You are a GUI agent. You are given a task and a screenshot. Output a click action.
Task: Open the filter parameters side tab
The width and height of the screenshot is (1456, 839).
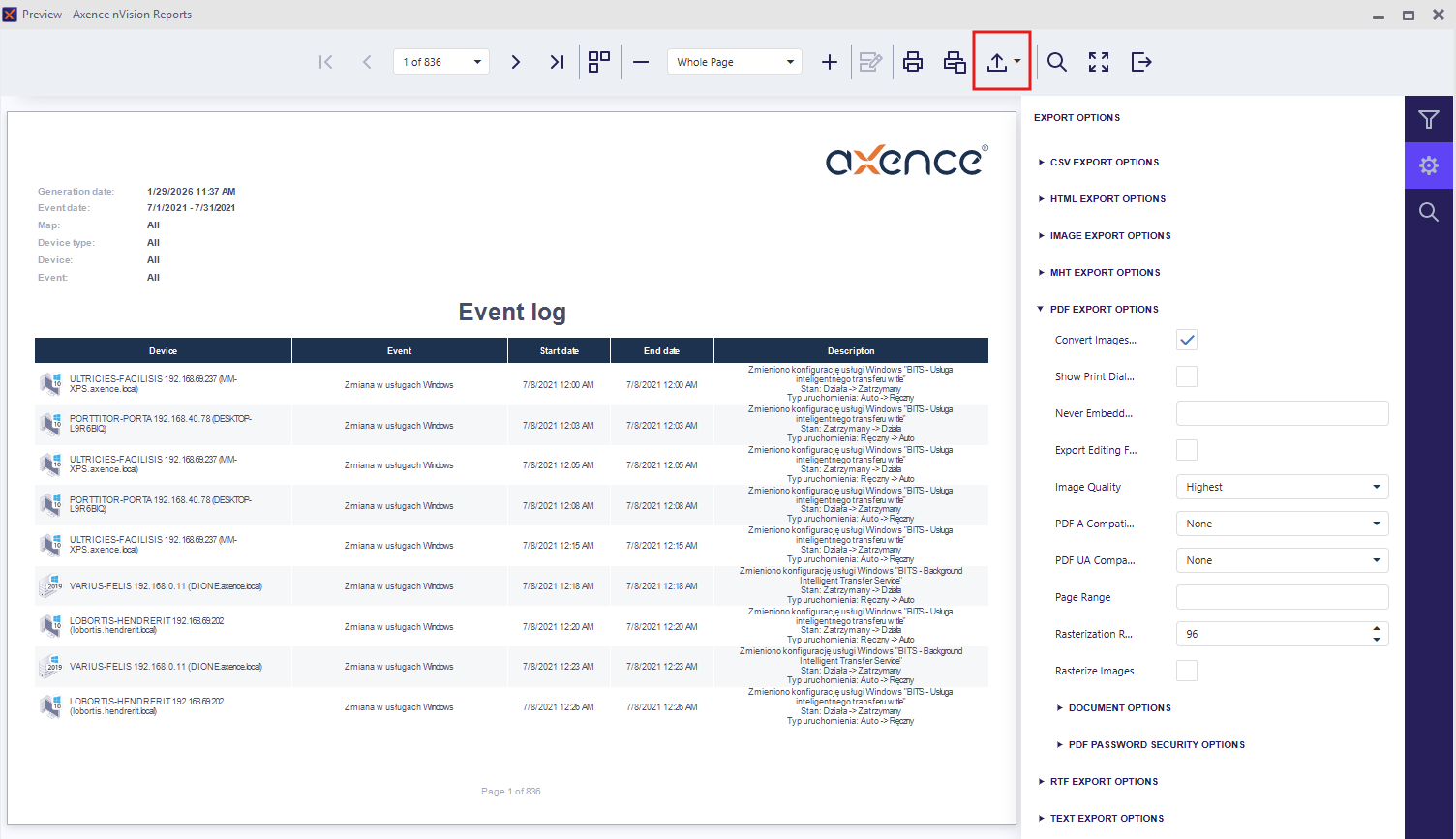(x=1429, y=120)
